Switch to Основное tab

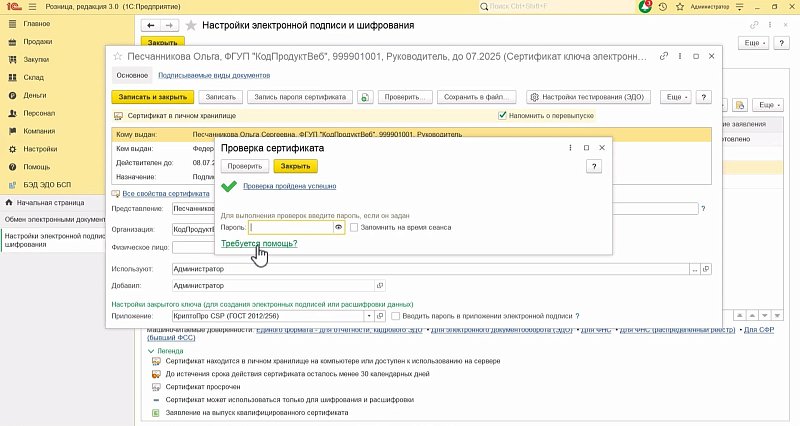pos(132,76)
